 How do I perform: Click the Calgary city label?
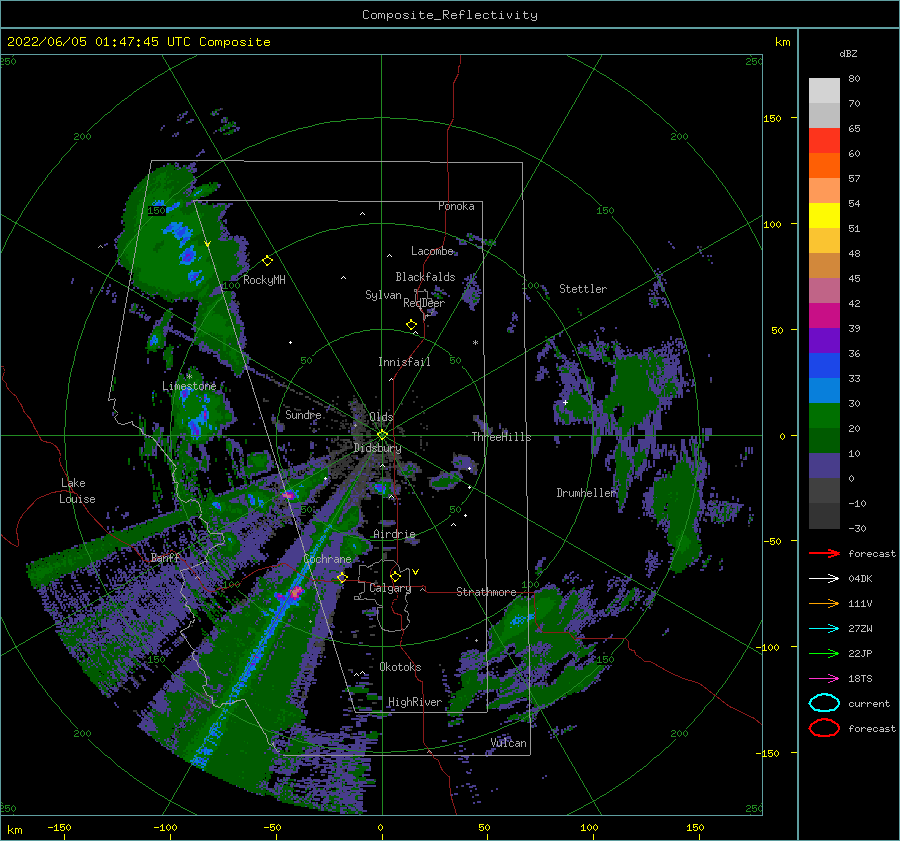click(x=390, y=588)
